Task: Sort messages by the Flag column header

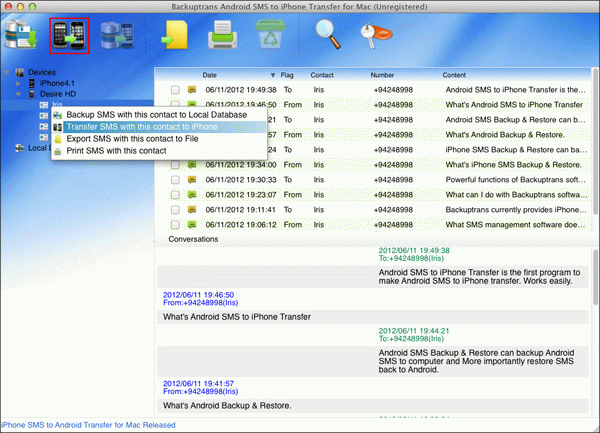Action: pos(287,75)
